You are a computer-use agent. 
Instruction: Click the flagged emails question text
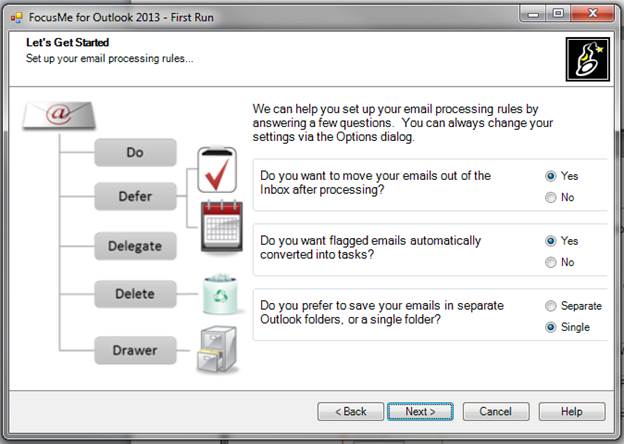[370, 247]
